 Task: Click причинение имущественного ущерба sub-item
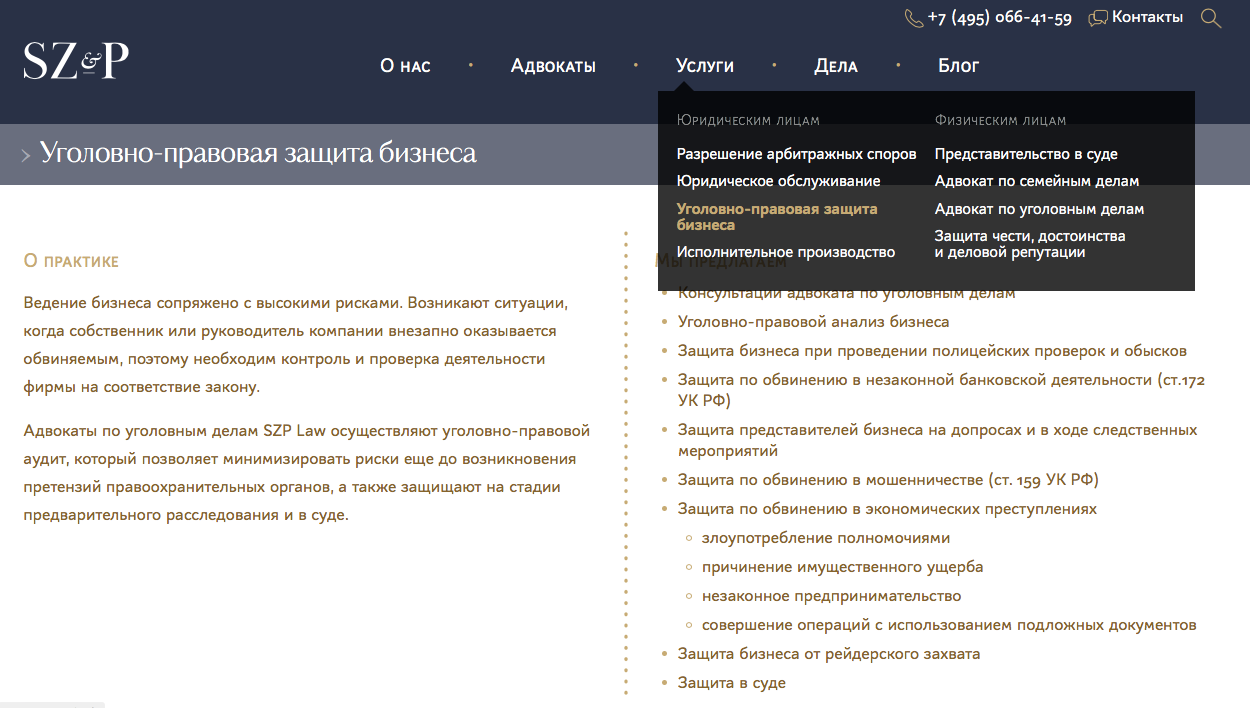tap(843, 567)
